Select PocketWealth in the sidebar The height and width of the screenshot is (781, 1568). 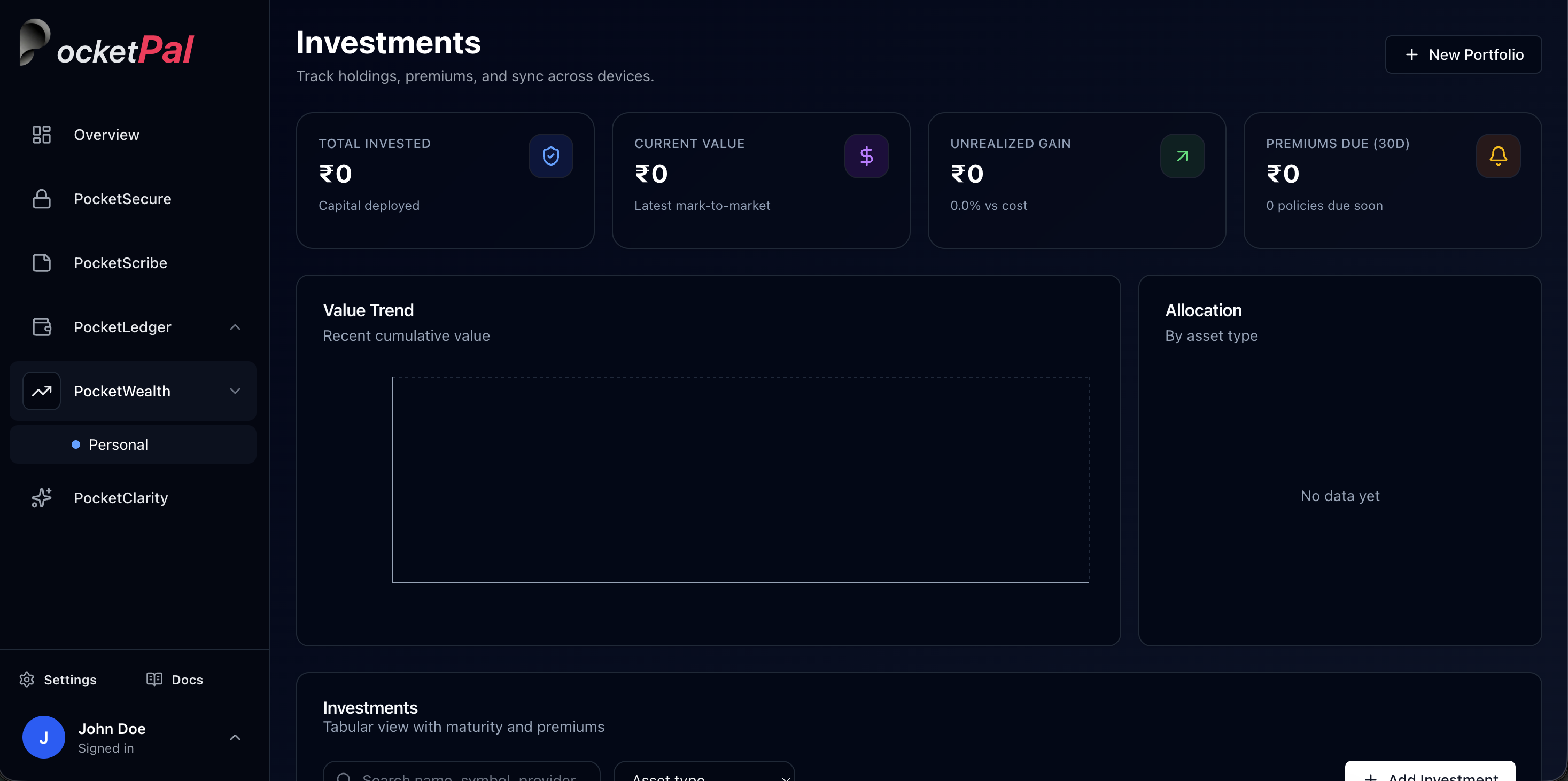pos(133,391)
